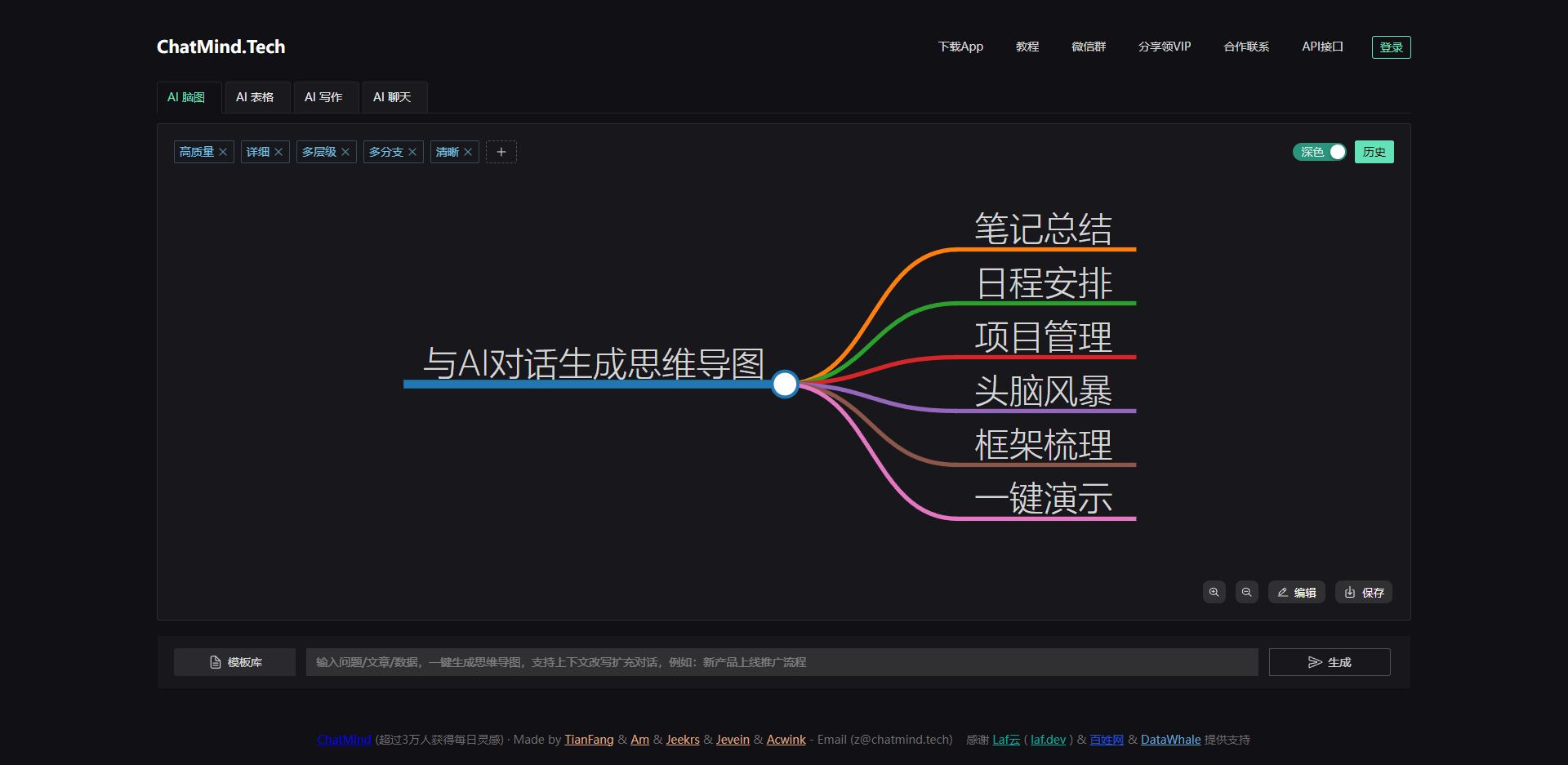Click the 编辑 edit button
The height and width of the screenshot is (765, 1568).
tap(1296, 592)
